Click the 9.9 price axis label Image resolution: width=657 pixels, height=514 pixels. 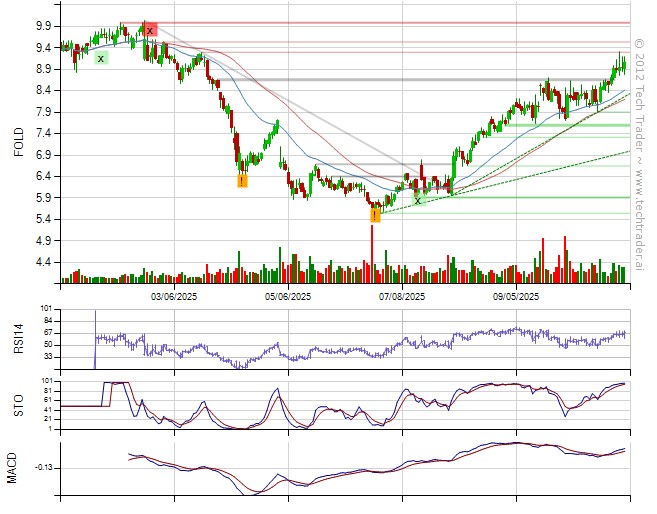[x=45, y=25]
